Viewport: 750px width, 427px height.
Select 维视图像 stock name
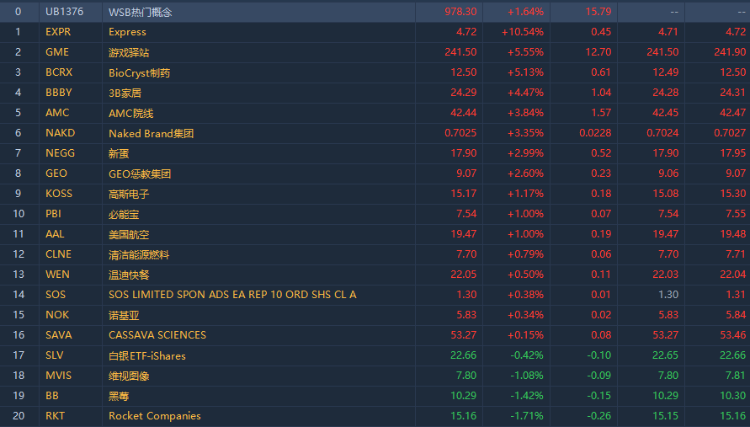129,376
